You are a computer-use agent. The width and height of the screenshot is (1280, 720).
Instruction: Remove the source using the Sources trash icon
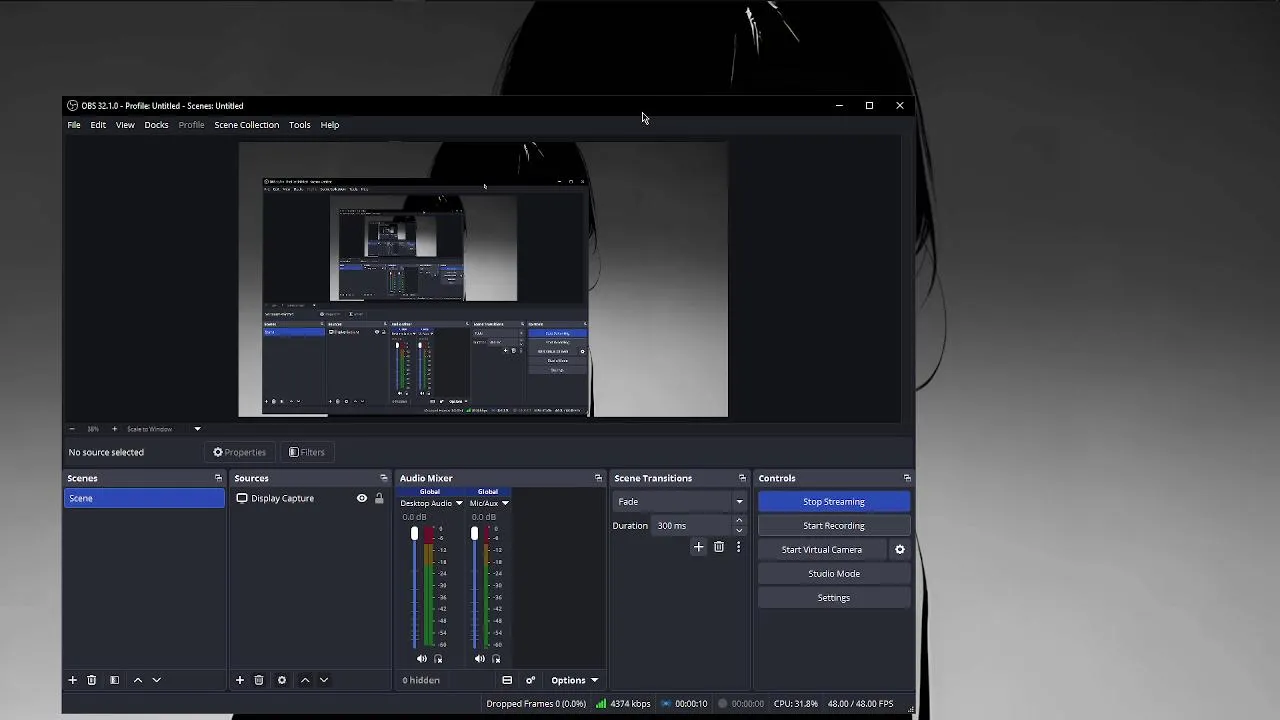pos(258,680)
